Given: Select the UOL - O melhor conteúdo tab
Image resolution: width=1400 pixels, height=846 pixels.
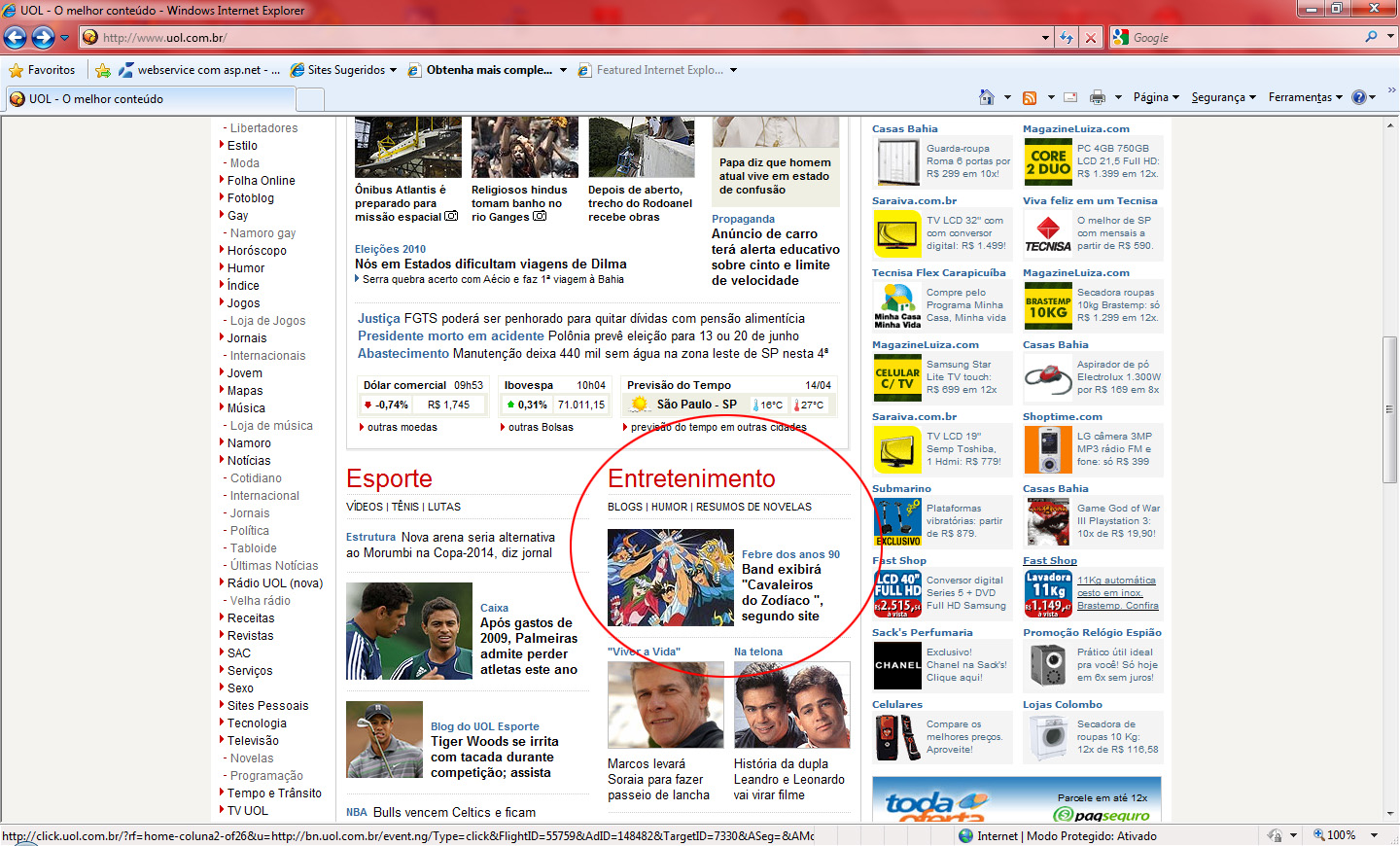Looking at the screenshot, I should pos(149,99).
